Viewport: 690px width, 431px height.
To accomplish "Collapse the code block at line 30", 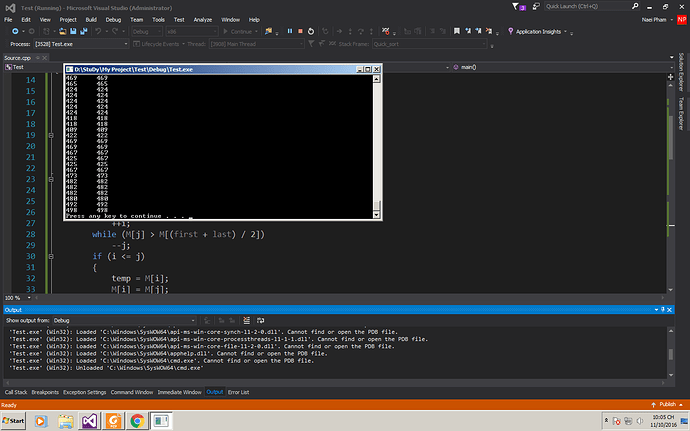I will tap(51, 256).
